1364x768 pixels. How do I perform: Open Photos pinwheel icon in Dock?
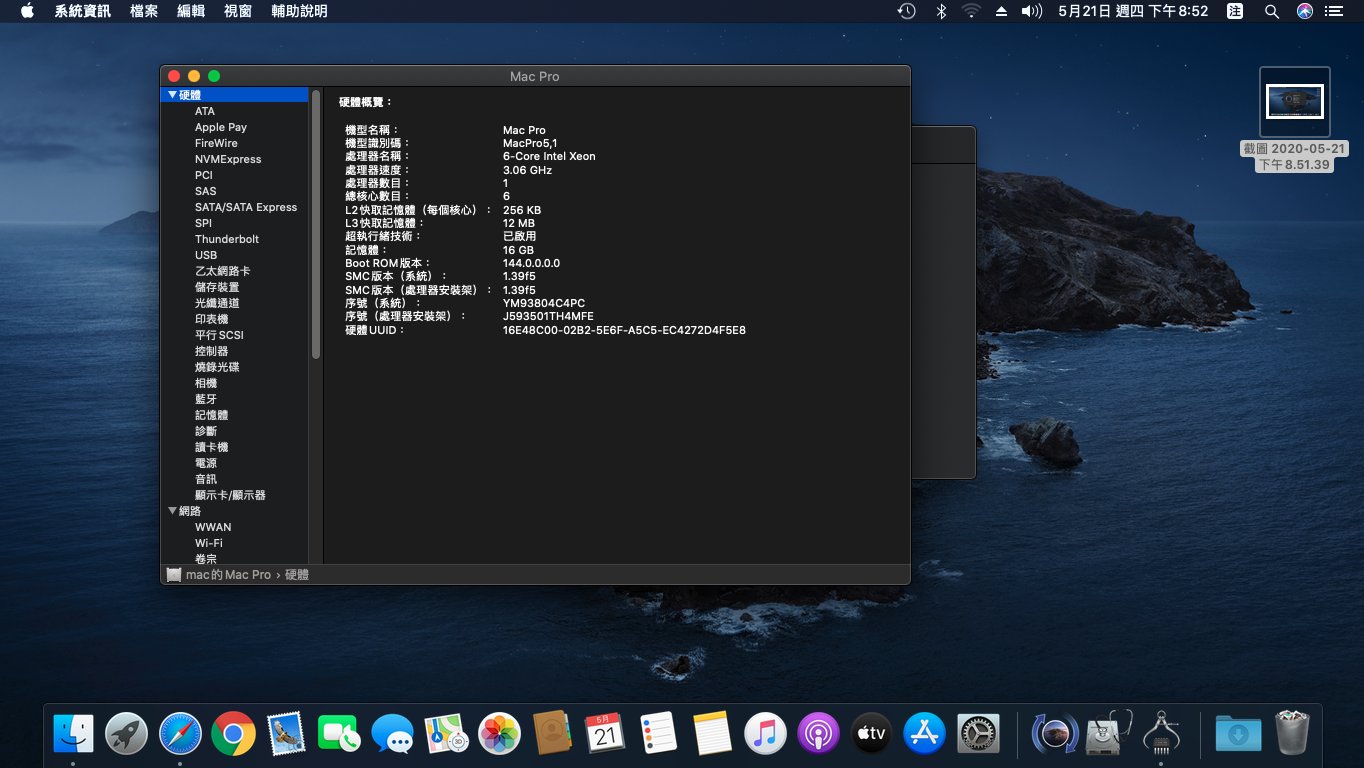point(499,734)
